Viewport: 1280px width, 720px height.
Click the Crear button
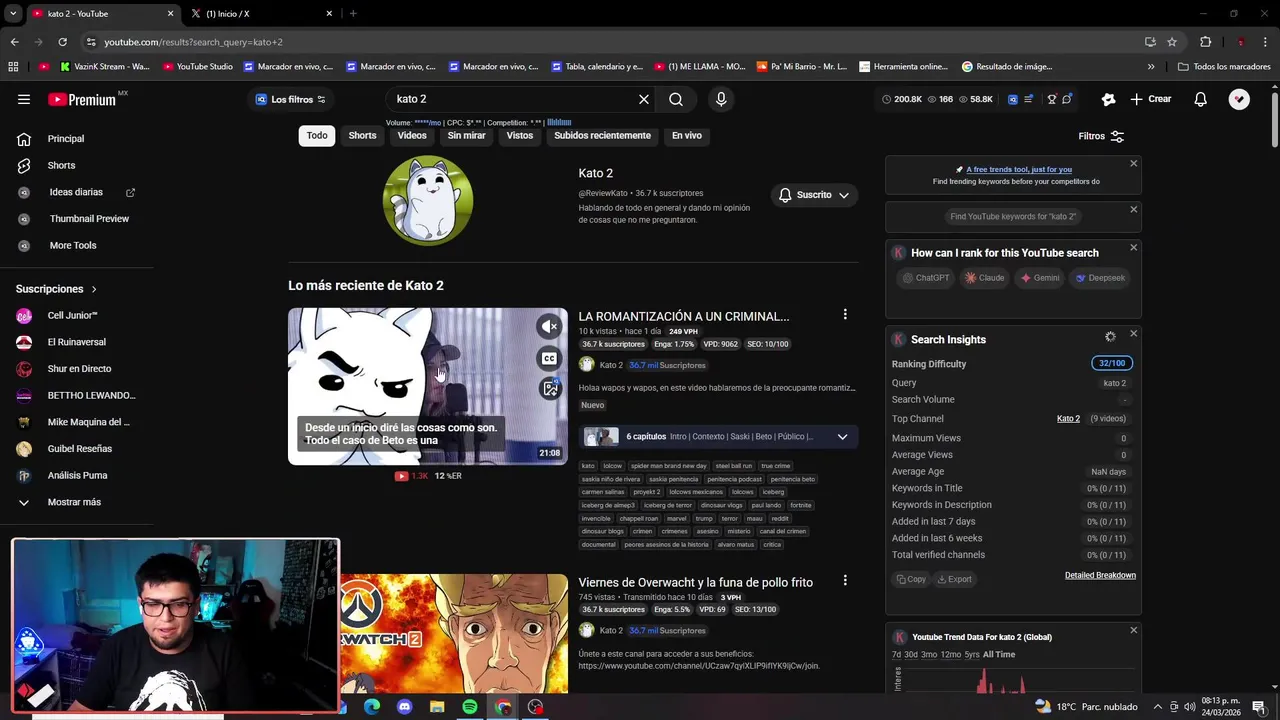click(x=1151, y=99)
